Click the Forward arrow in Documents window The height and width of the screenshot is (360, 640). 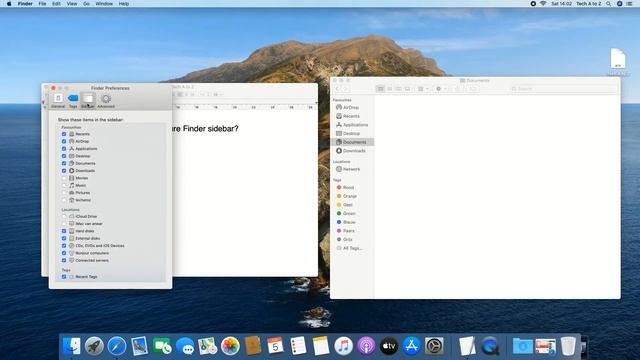coord(346,89)
